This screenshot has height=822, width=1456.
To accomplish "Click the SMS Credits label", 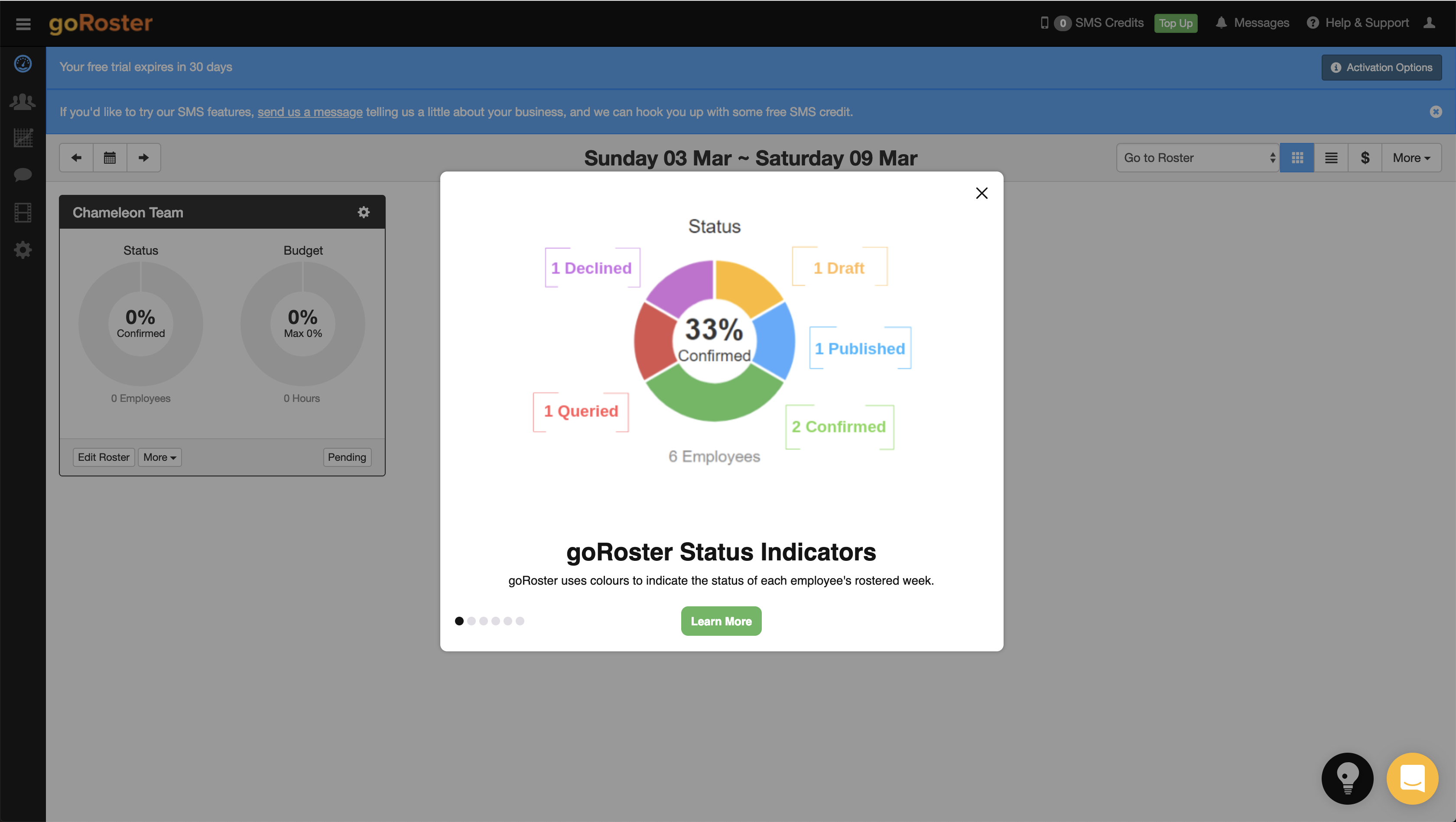I will [1109, 23].
